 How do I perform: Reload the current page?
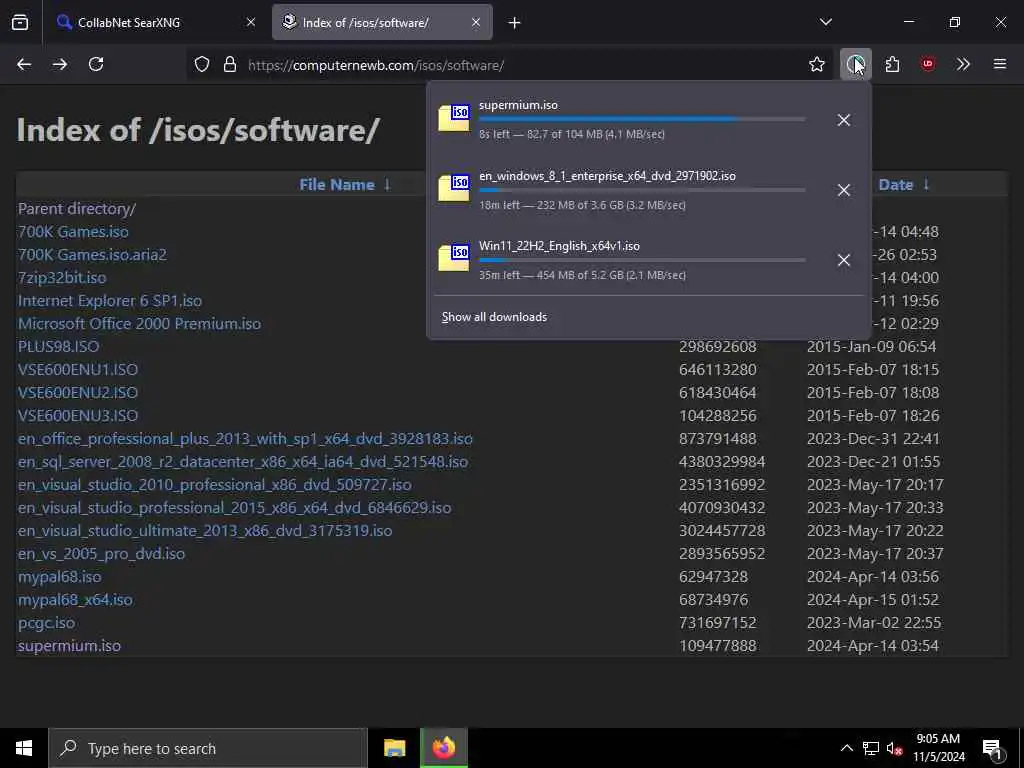click(x=96, y=64)
